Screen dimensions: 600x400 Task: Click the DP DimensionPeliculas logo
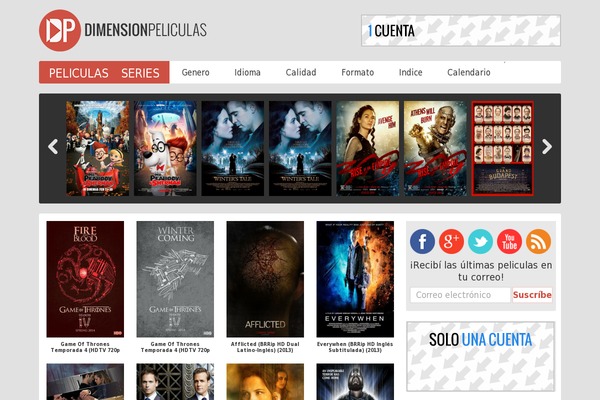click(x=123, y=30)
